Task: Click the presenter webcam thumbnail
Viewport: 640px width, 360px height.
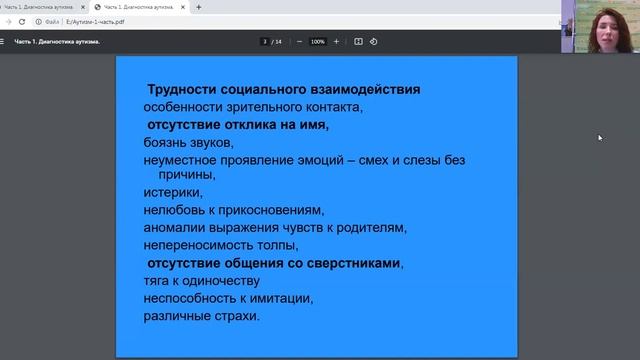Action: [x=600, y=26]
